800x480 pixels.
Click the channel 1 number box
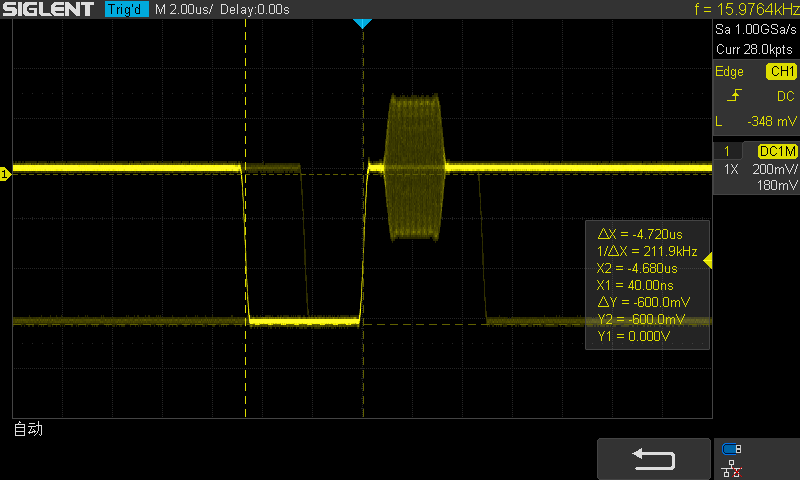(x=727, y=151)
